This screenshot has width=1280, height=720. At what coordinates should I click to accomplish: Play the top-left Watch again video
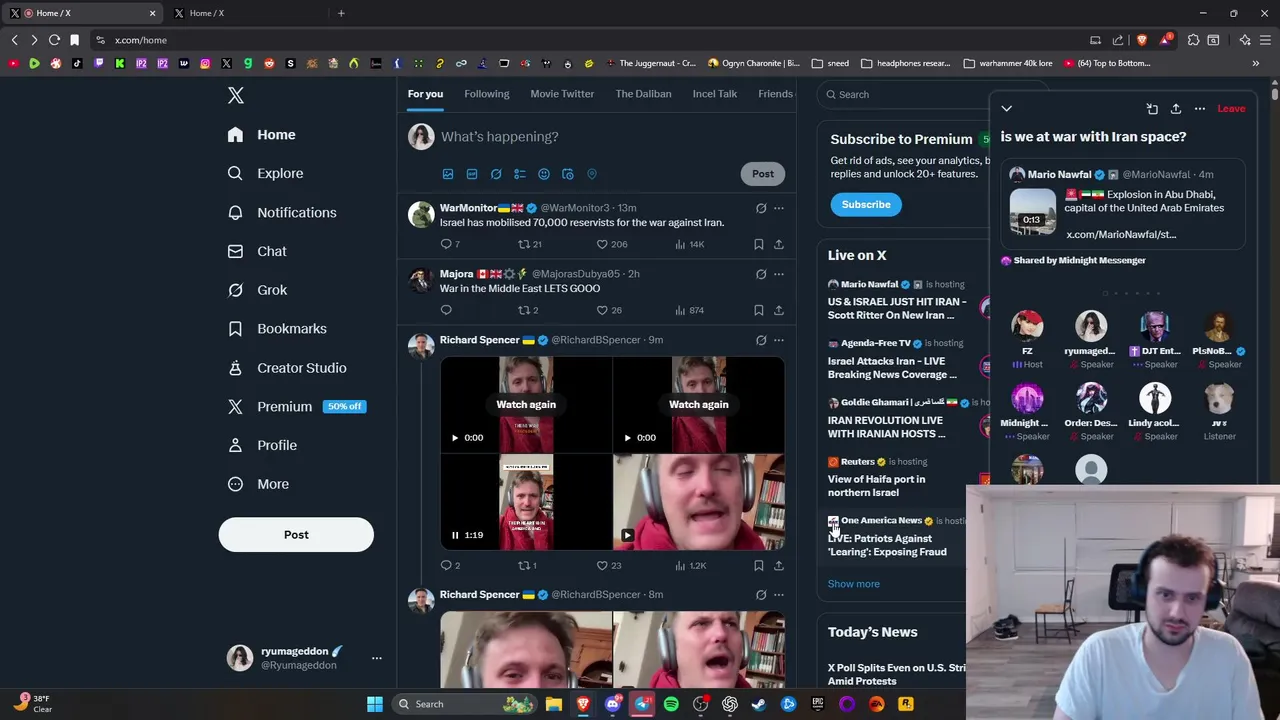tap(455, 437)
